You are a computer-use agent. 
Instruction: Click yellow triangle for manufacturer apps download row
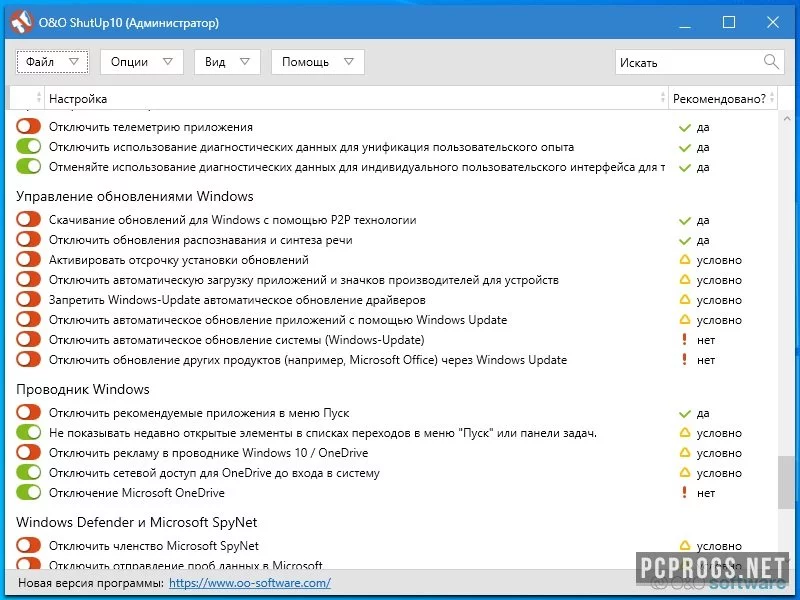(x=685, y=280)
